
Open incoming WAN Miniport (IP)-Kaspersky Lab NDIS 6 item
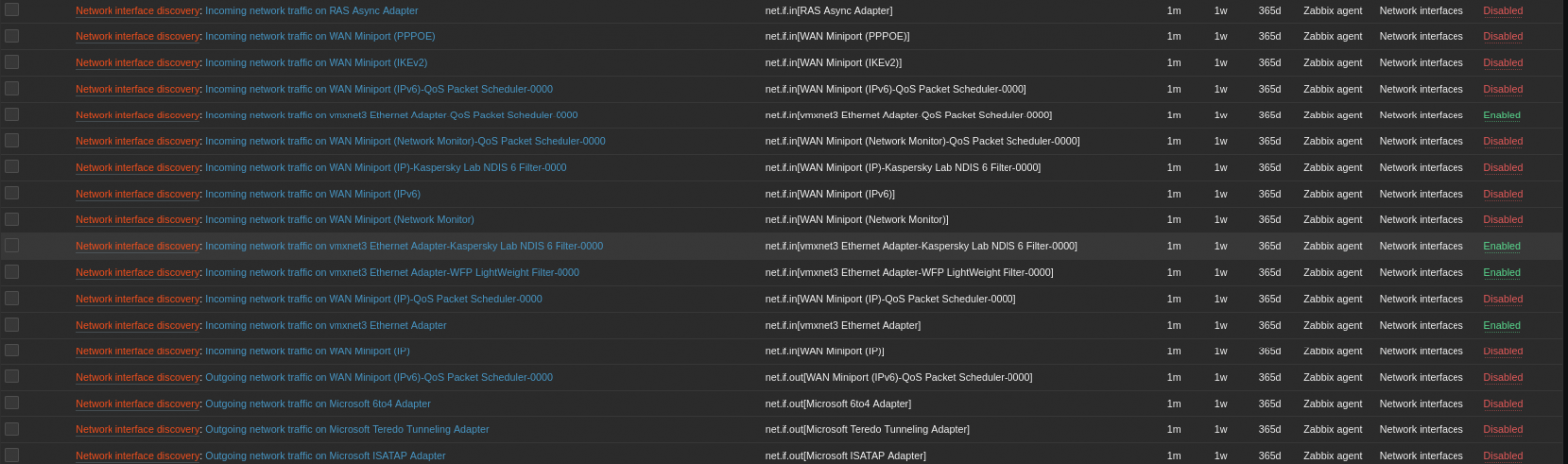[386, 167]
